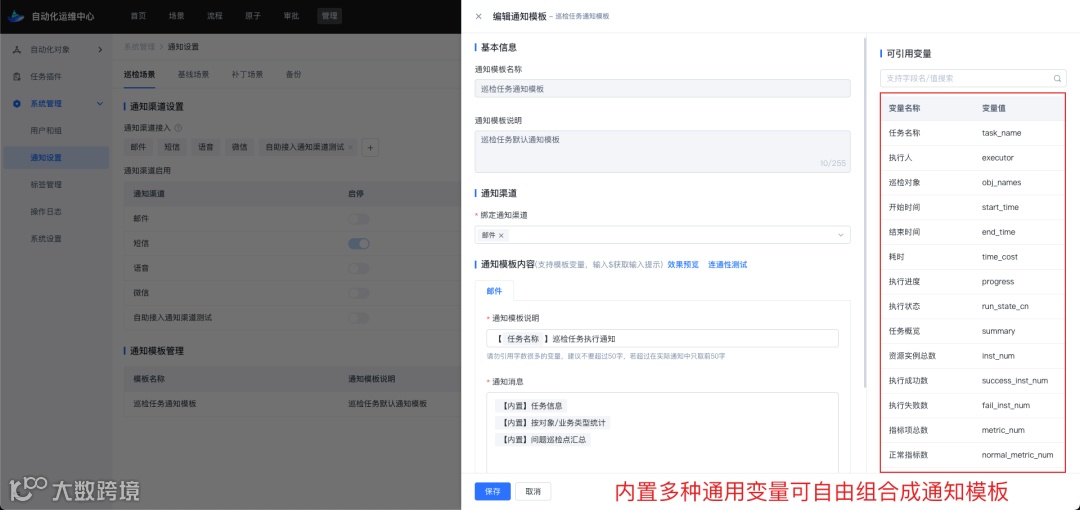1080x510 pixels.
Task: Open the 场景 top menu
Action: (x=177, y=16)
